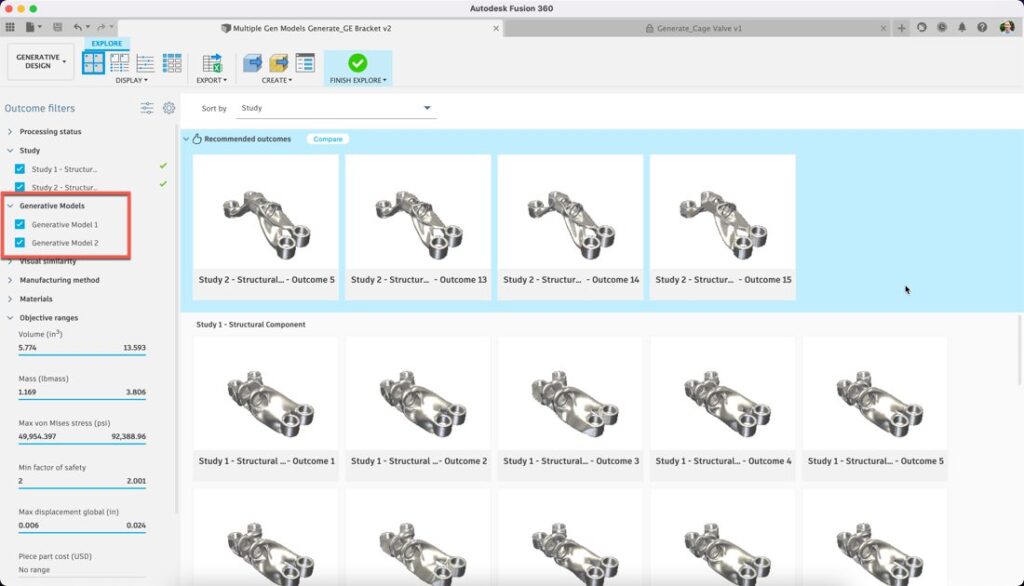1024x586 pixels.
Task: Click the Finish Explore button
Action: (358, 79)
